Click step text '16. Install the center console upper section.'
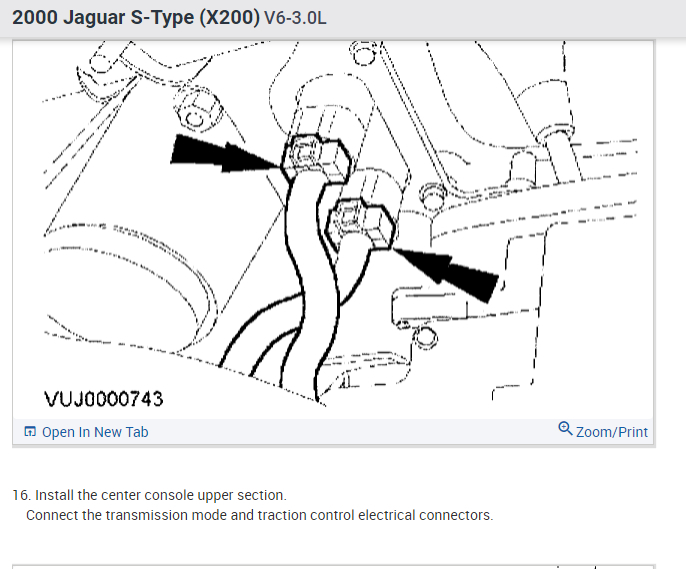Screen dimensions: 686x569 pyautogui.click(x=150, y=495)
